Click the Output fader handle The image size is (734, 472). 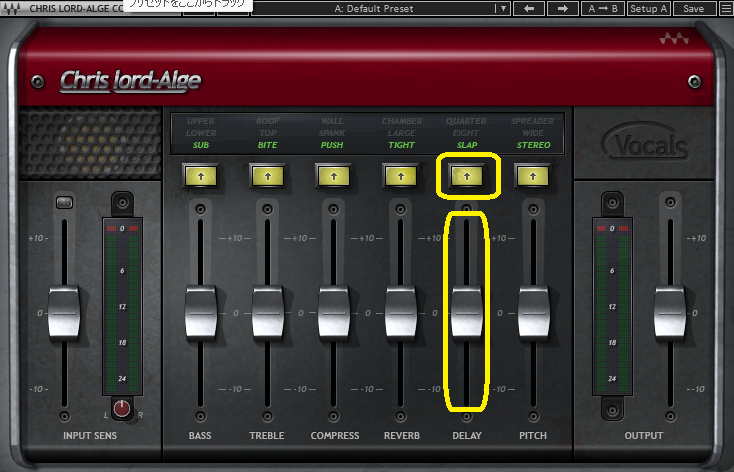[x=670, y=313]
